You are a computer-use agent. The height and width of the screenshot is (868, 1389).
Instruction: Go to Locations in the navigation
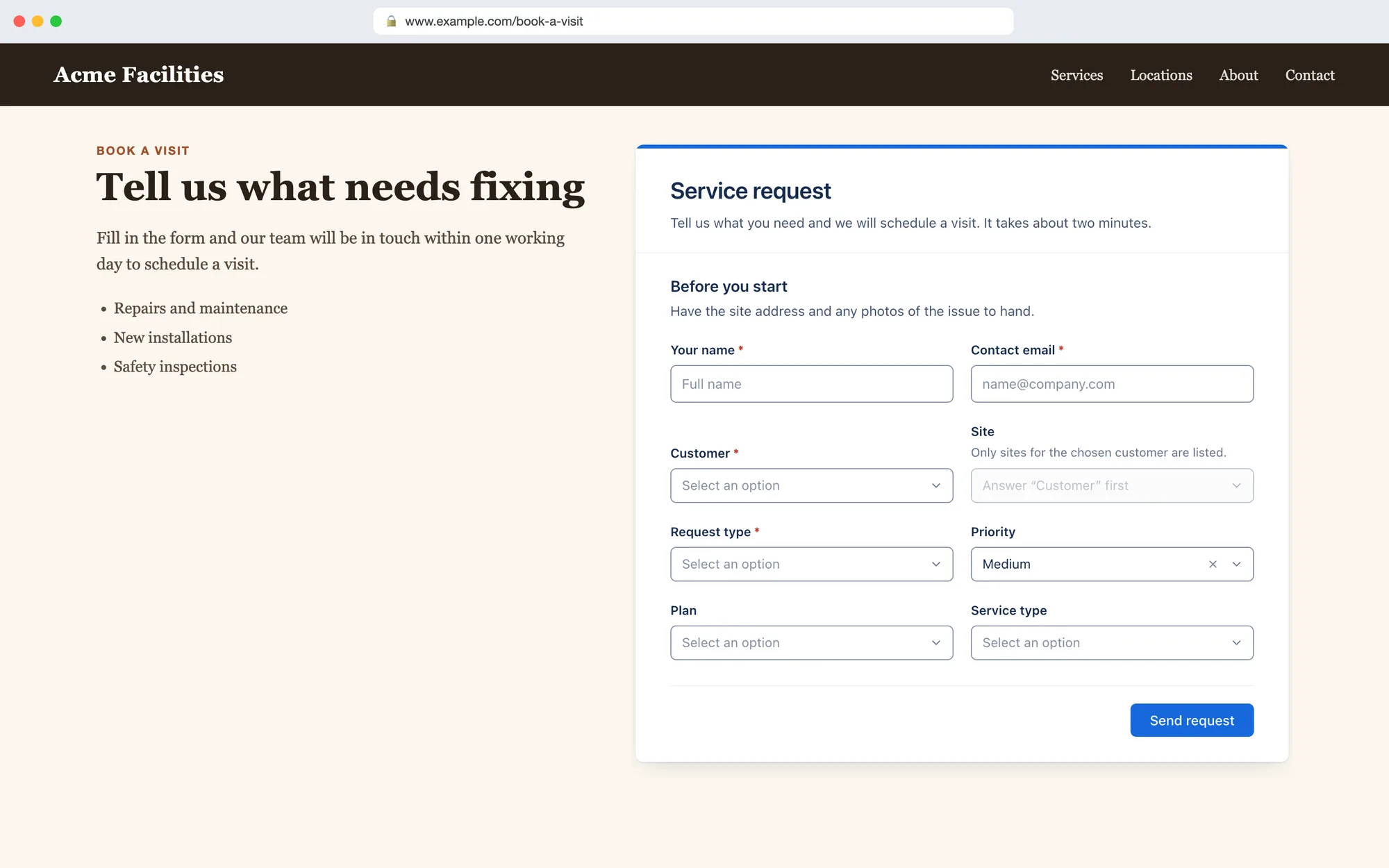coord(1161,75)
